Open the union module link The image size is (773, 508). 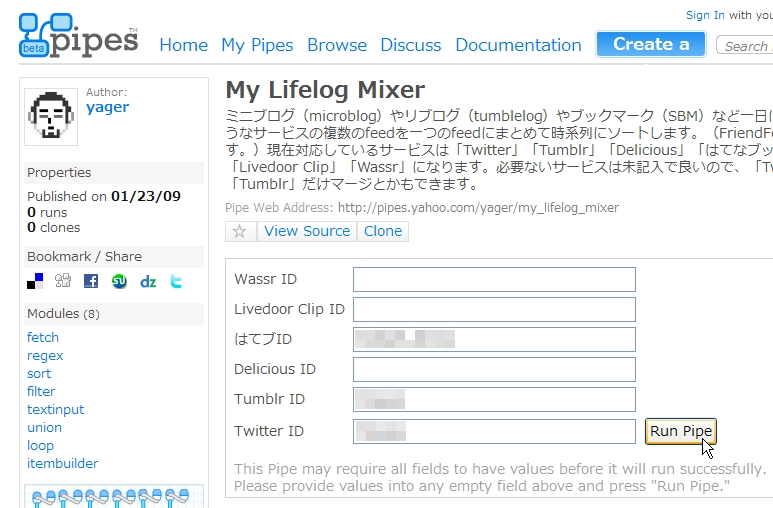[x=44, y=427]
